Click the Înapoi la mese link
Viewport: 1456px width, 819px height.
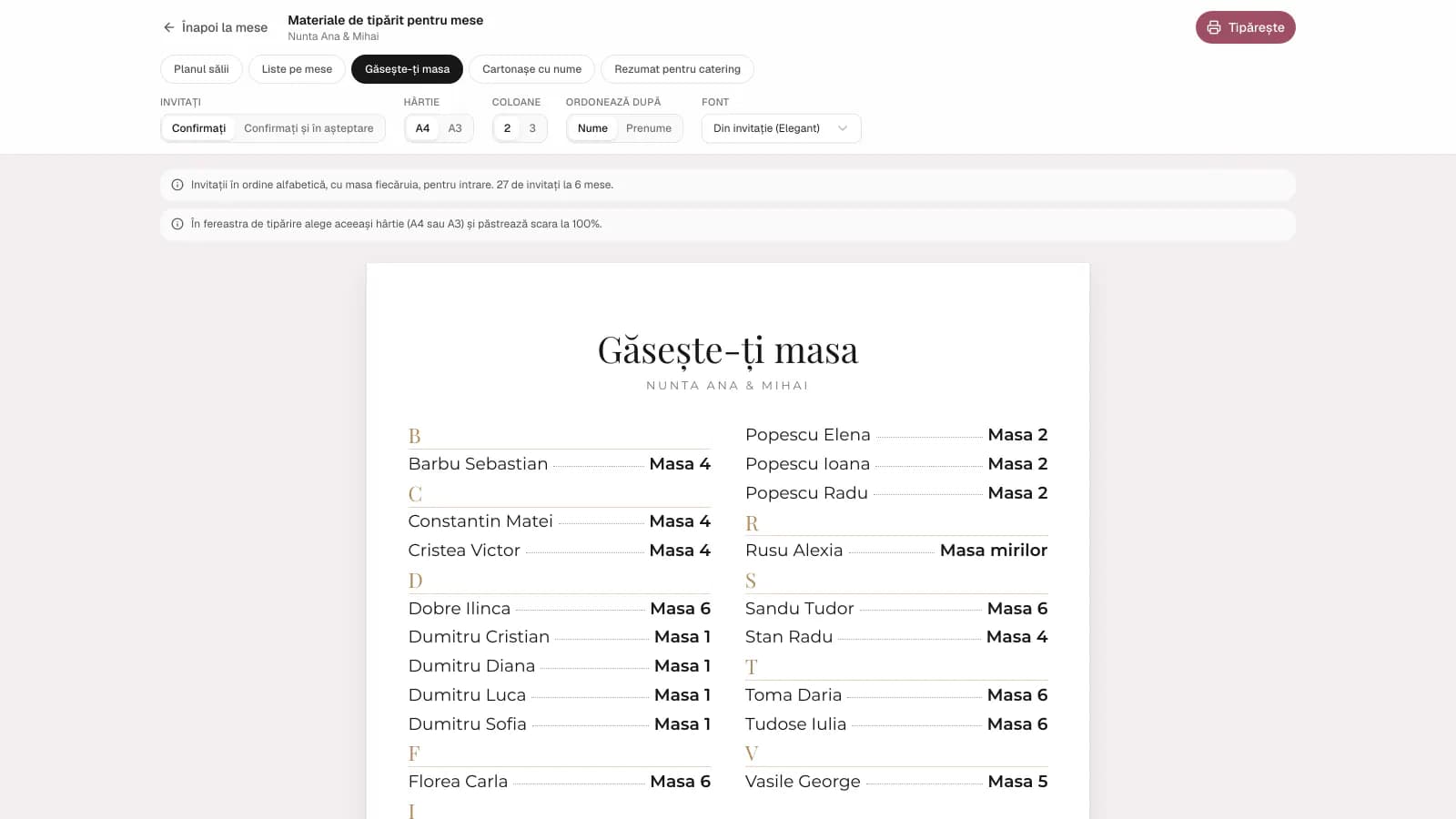215,27
